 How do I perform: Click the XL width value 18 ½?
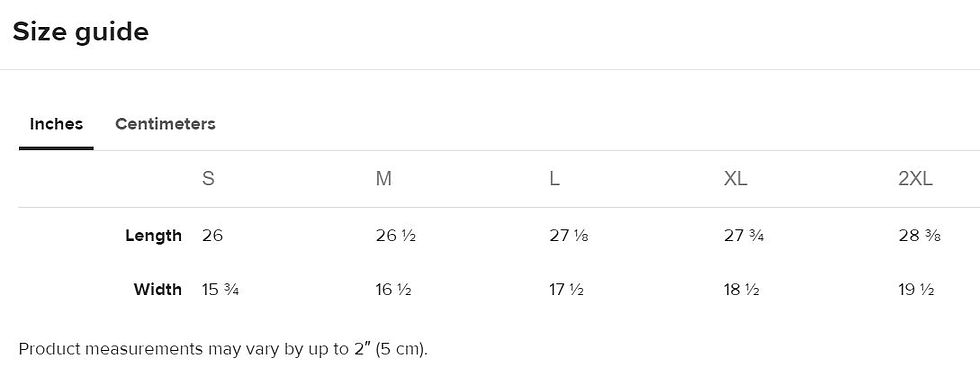741,289
